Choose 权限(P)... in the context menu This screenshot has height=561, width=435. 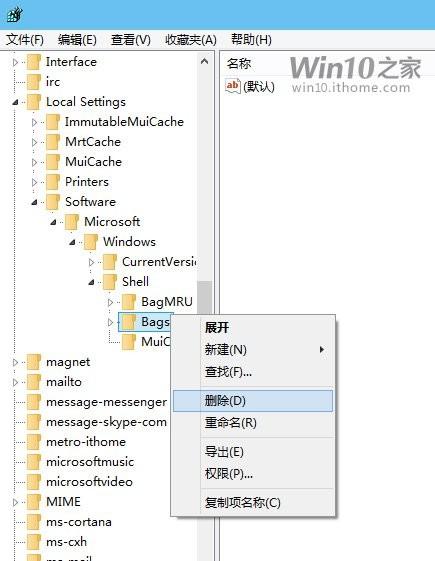point(253,474)
